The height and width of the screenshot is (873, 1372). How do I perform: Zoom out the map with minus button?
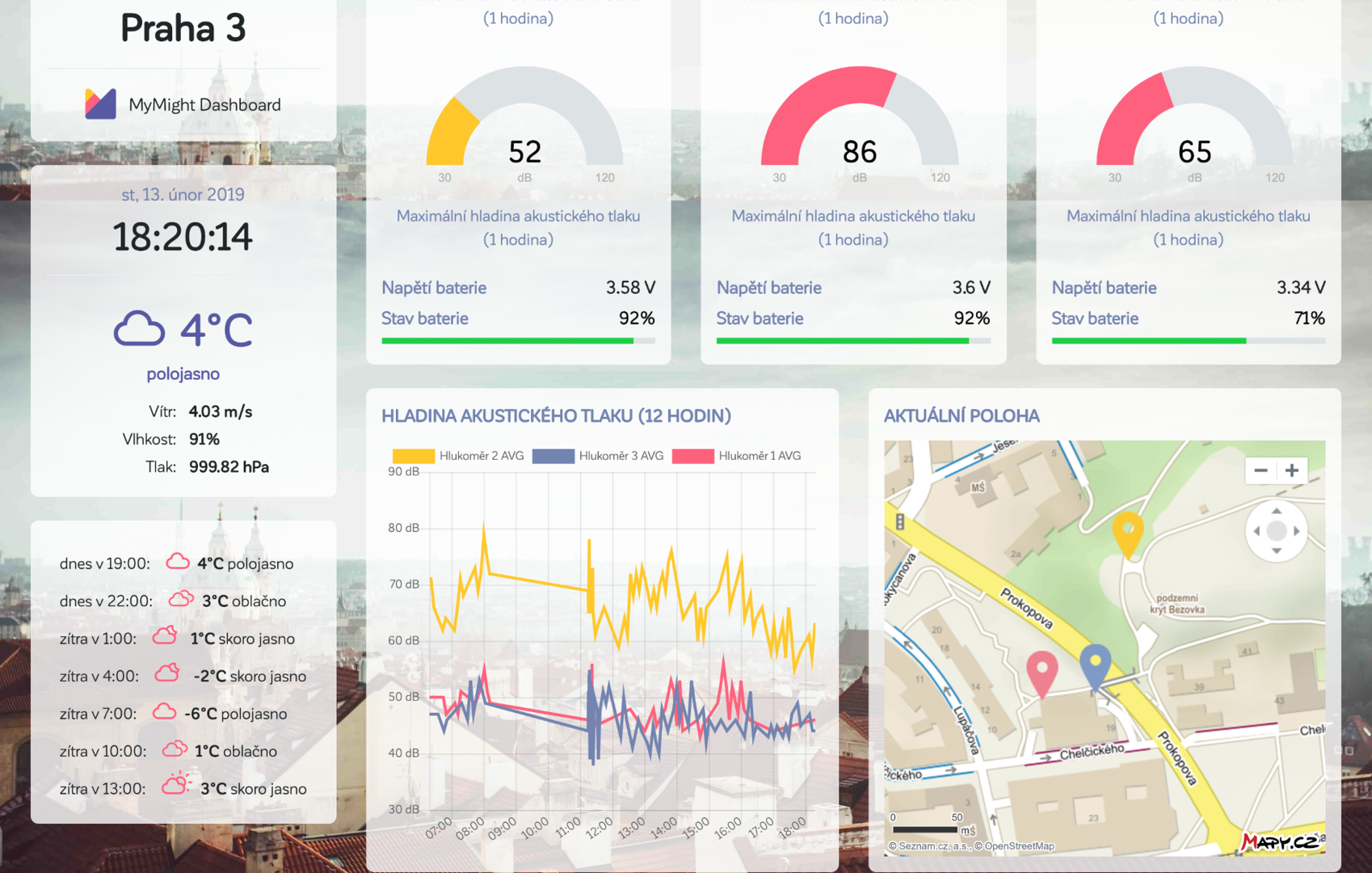point(1260,470)
